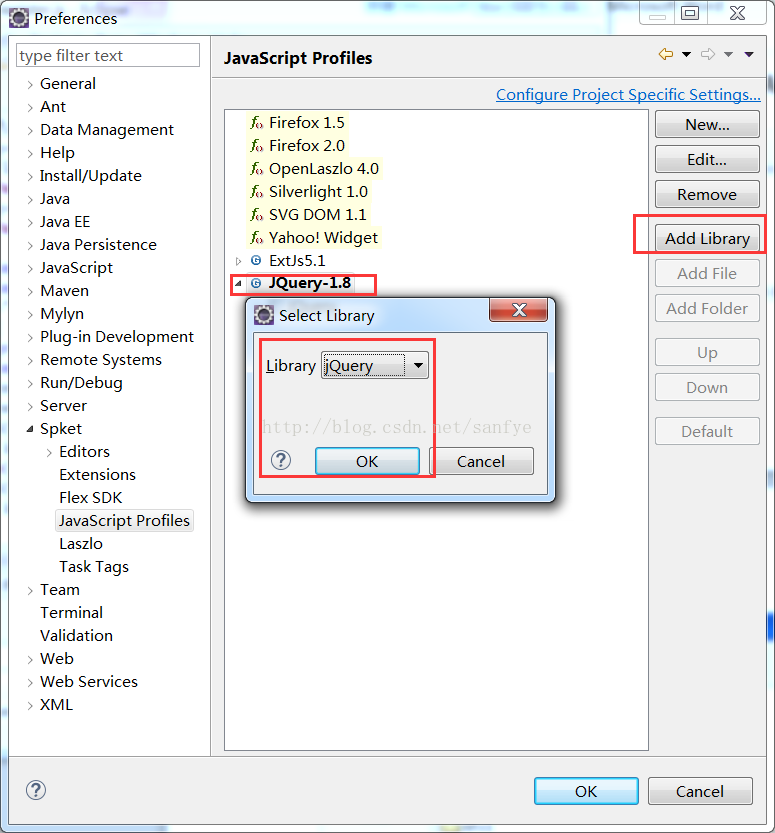
Task: Expand the Team preferences node
Action: pos(30,590)
